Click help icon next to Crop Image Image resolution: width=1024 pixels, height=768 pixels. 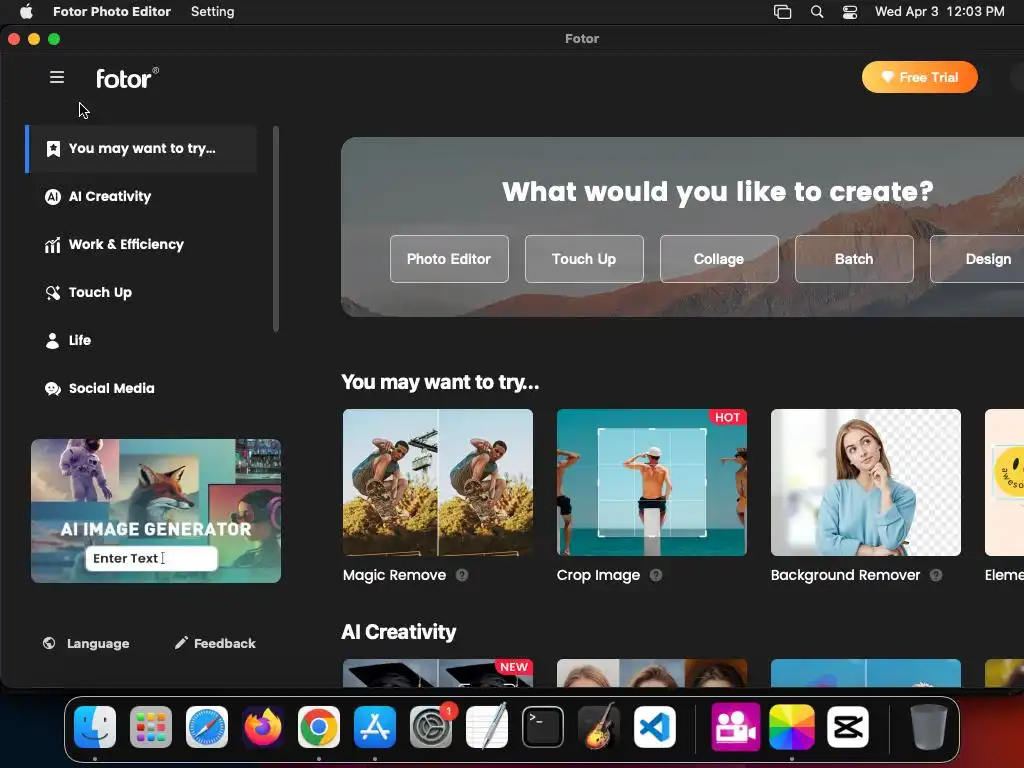(656, 575)
